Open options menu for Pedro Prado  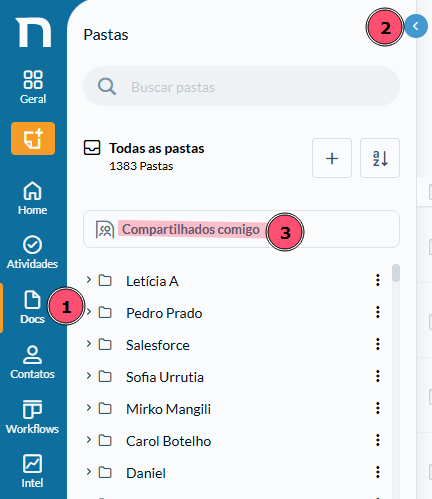point(378,312)
